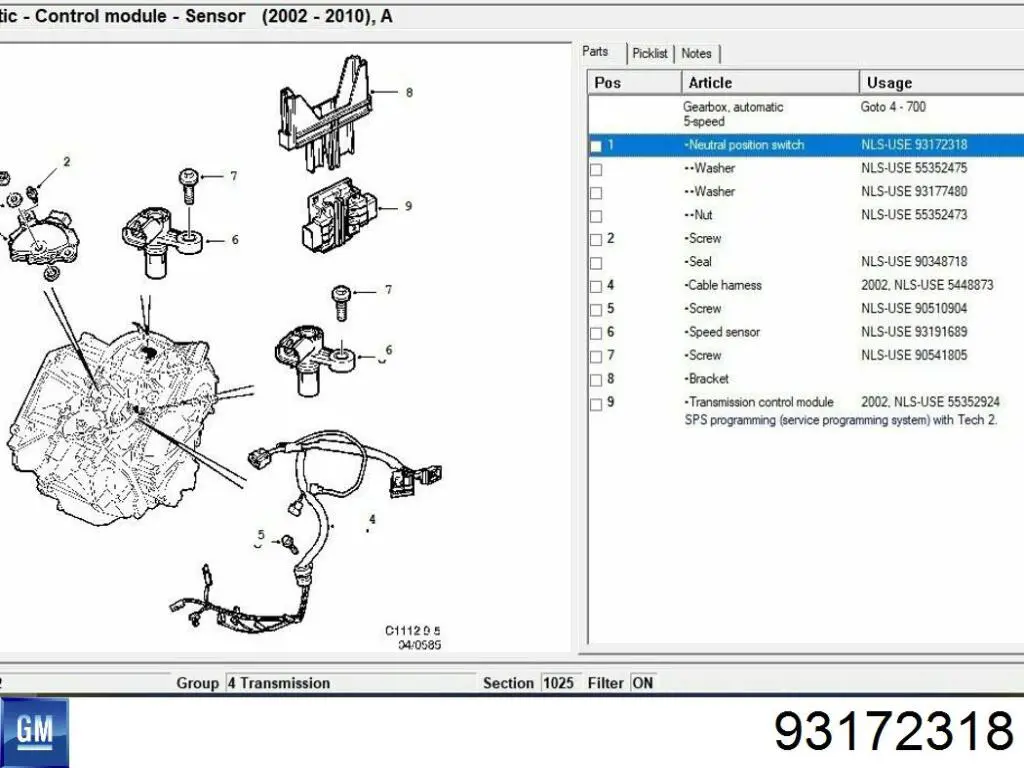Click callout number 2 in diagram
The height and width of the screenshot is (768, 1024).
67,161
